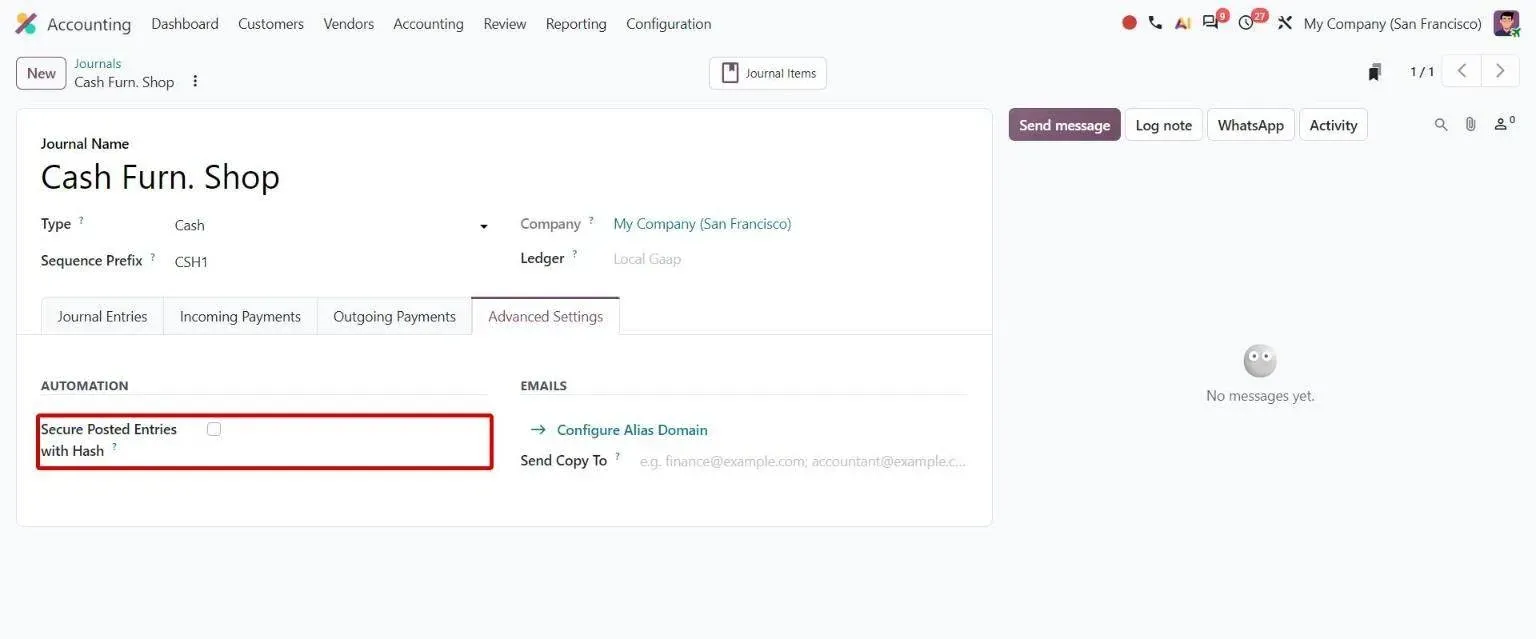Click Send message button

point(1064,125)
